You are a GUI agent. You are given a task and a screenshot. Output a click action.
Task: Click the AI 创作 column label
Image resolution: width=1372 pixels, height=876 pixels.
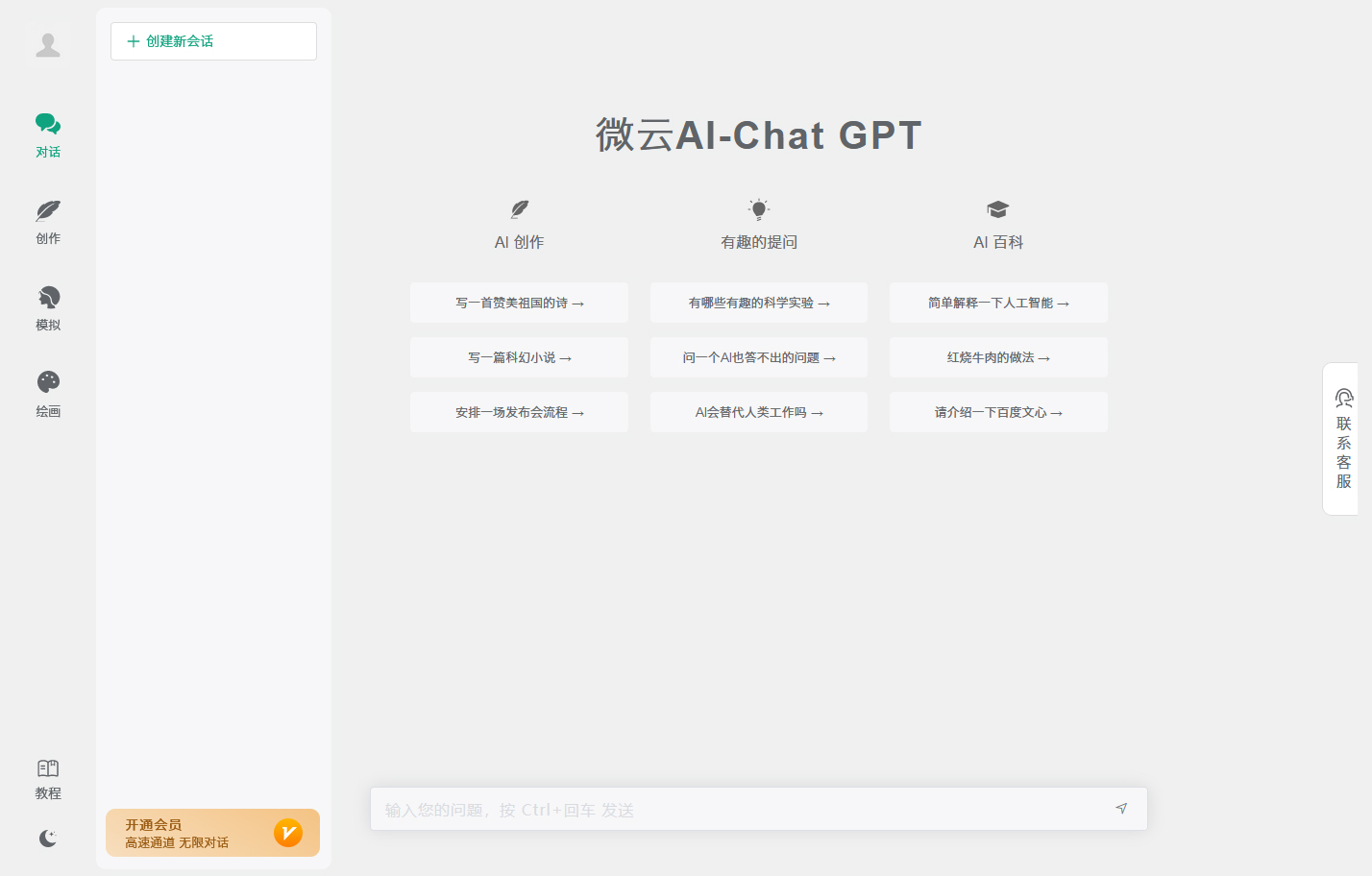pos(519,242)
